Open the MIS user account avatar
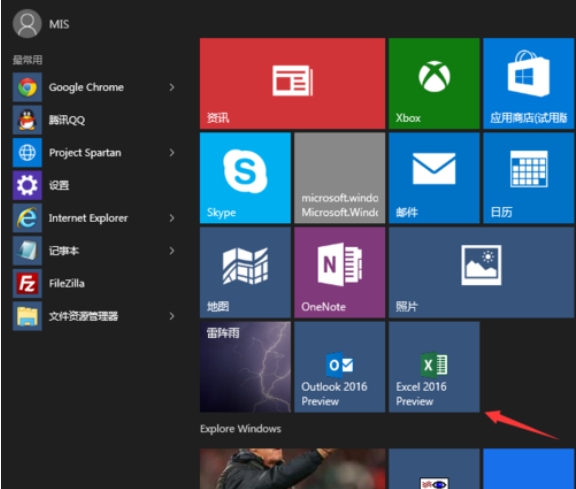 (27, 24)
